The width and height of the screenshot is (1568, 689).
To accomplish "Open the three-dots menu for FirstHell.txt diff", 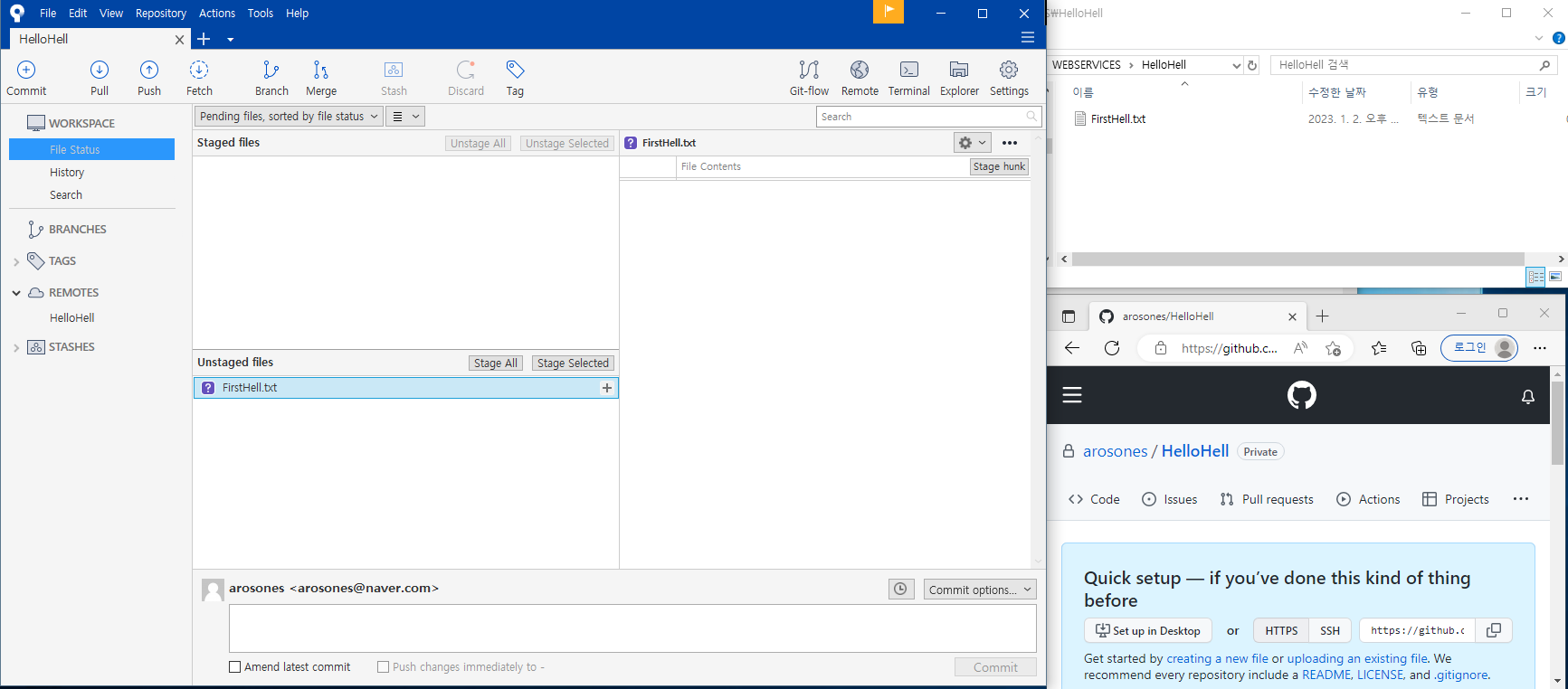I will pyautogui.click(x=1010, y=143).
